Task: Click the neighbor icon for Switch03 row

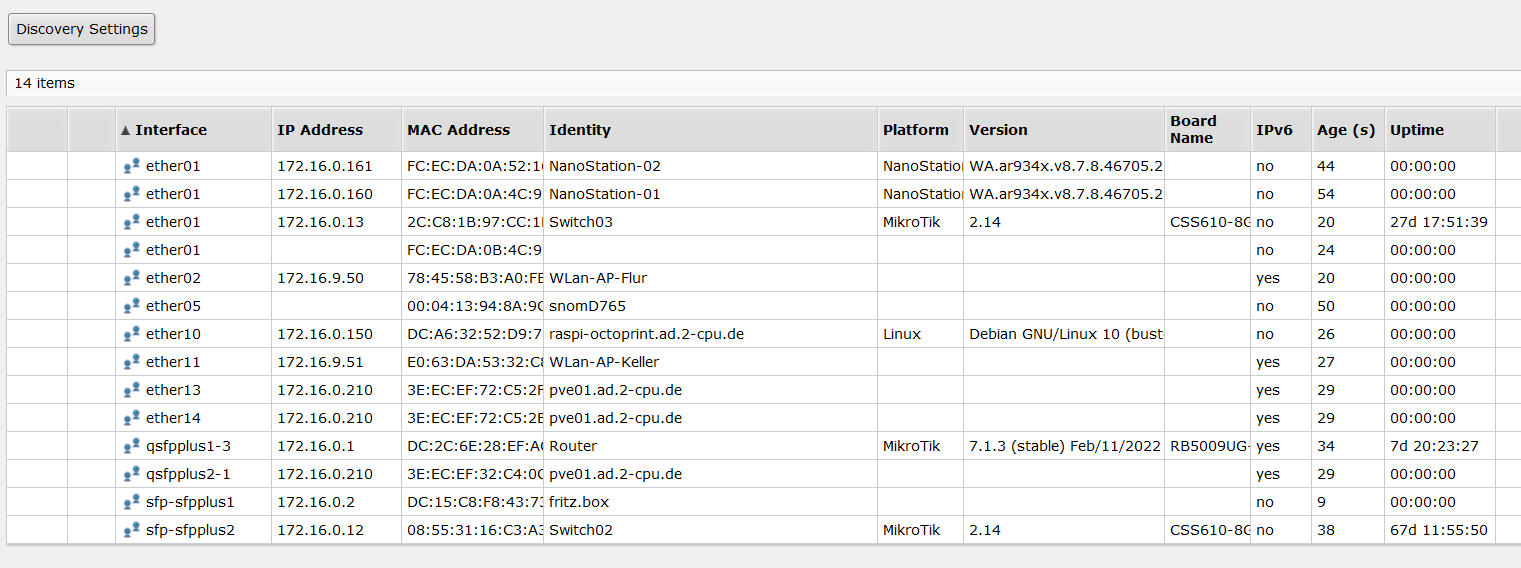Action: [131, 222]
